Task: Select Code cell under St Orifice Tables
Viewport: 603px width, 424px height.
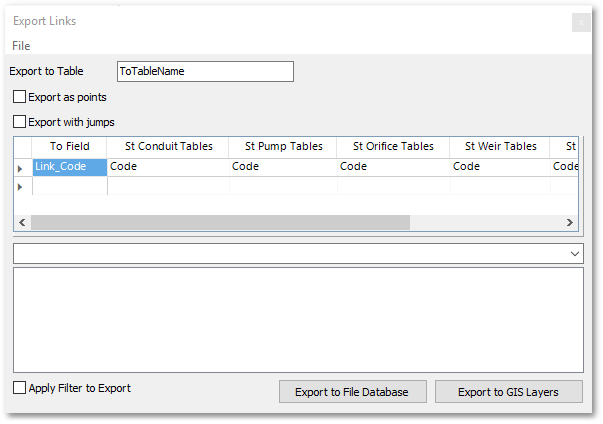Action: point(394,167)
